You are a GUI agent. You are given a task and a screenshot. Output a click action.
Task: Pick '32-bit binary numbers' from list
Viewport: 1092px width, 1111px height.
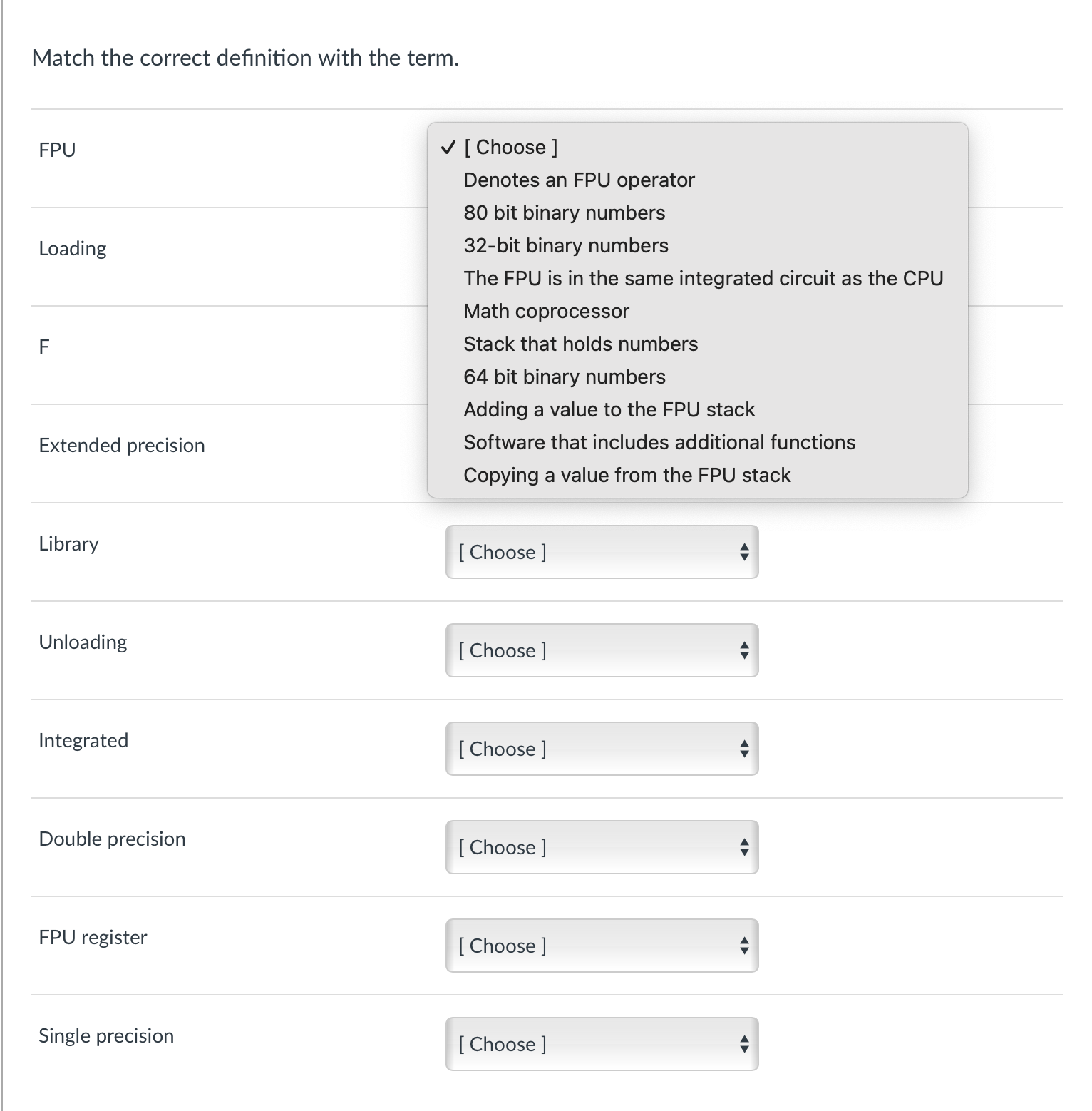[x=565, y=245]
